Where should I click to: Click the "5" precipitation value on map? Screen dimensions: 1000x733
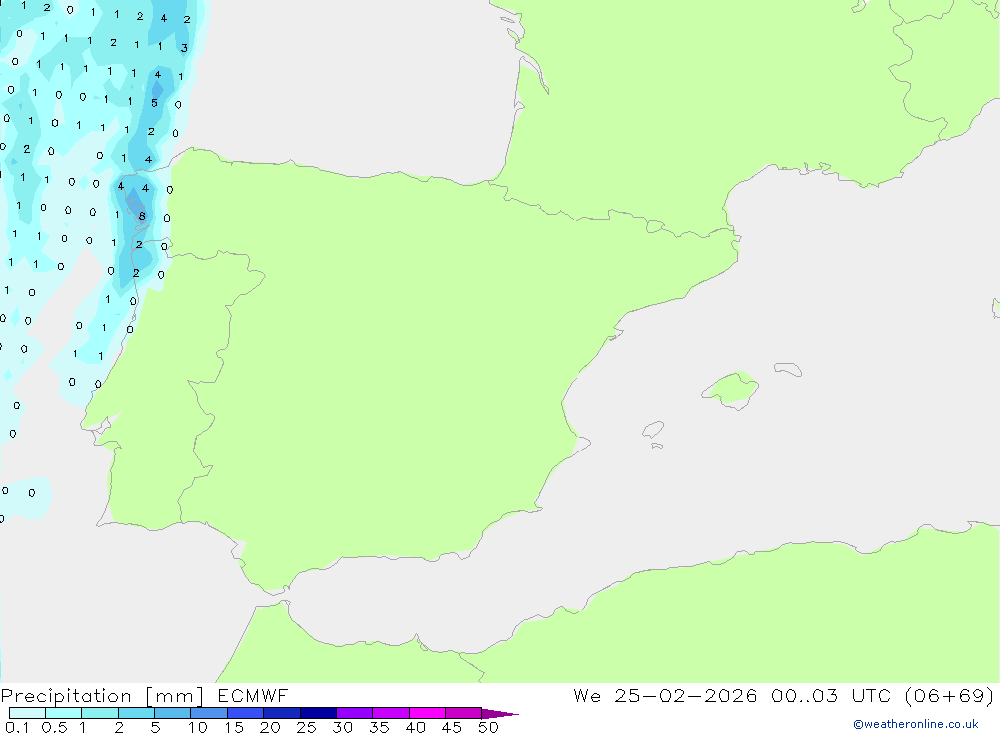coord(154,103)
